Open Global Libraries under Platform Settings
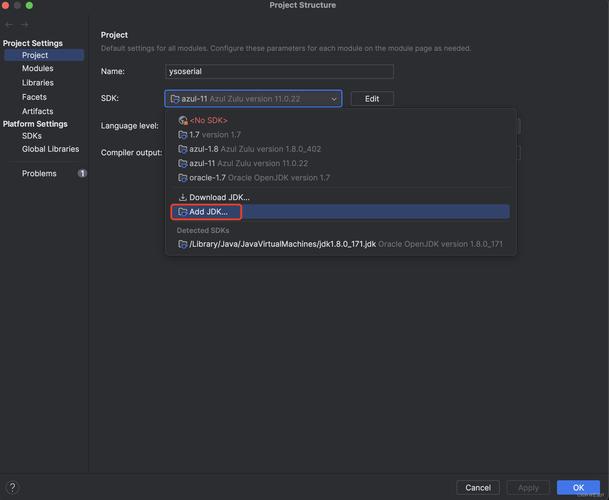This screenshot has width=609, height=500. click(x=50, y=149)
